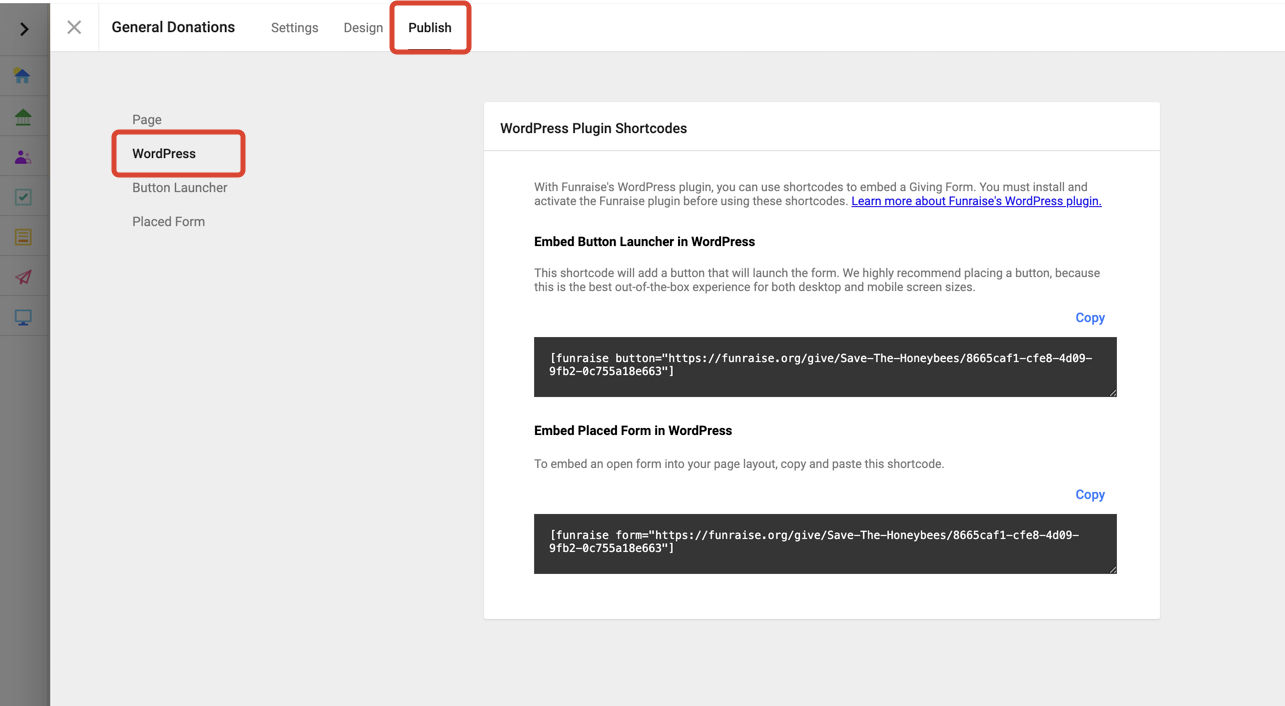Expand the sidebar with the chevron arrow

coord(24,29)
